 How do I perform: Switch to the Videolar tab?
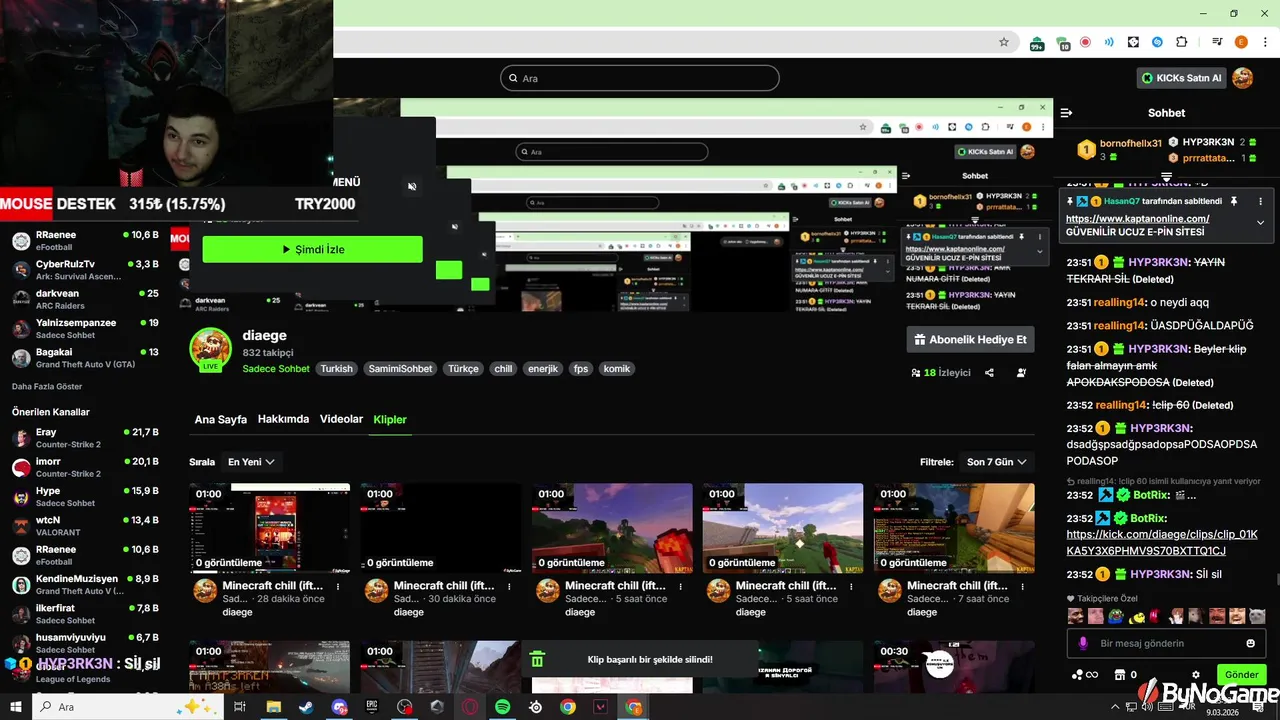(341, 419)
